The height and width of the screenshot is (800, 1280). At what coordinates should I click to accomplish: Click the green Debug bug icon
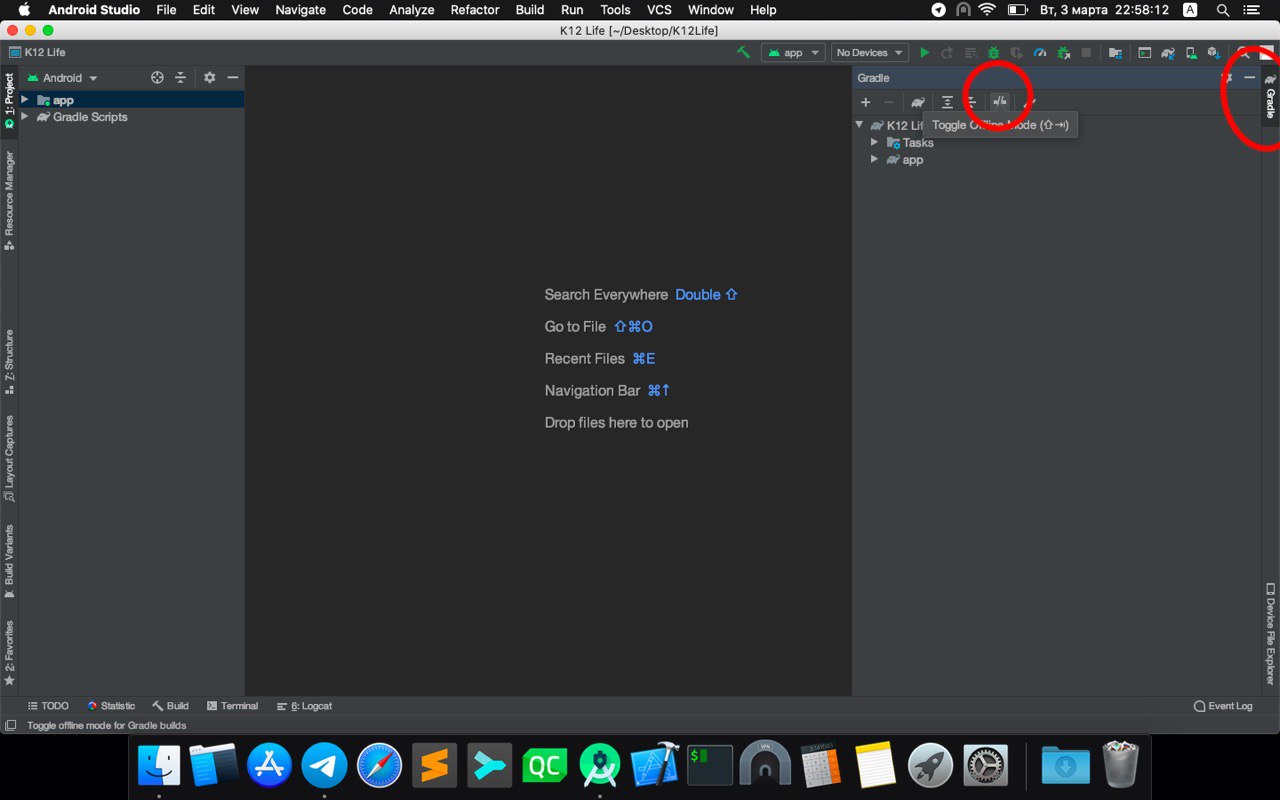pyautogui.click(x=993, y=52)
